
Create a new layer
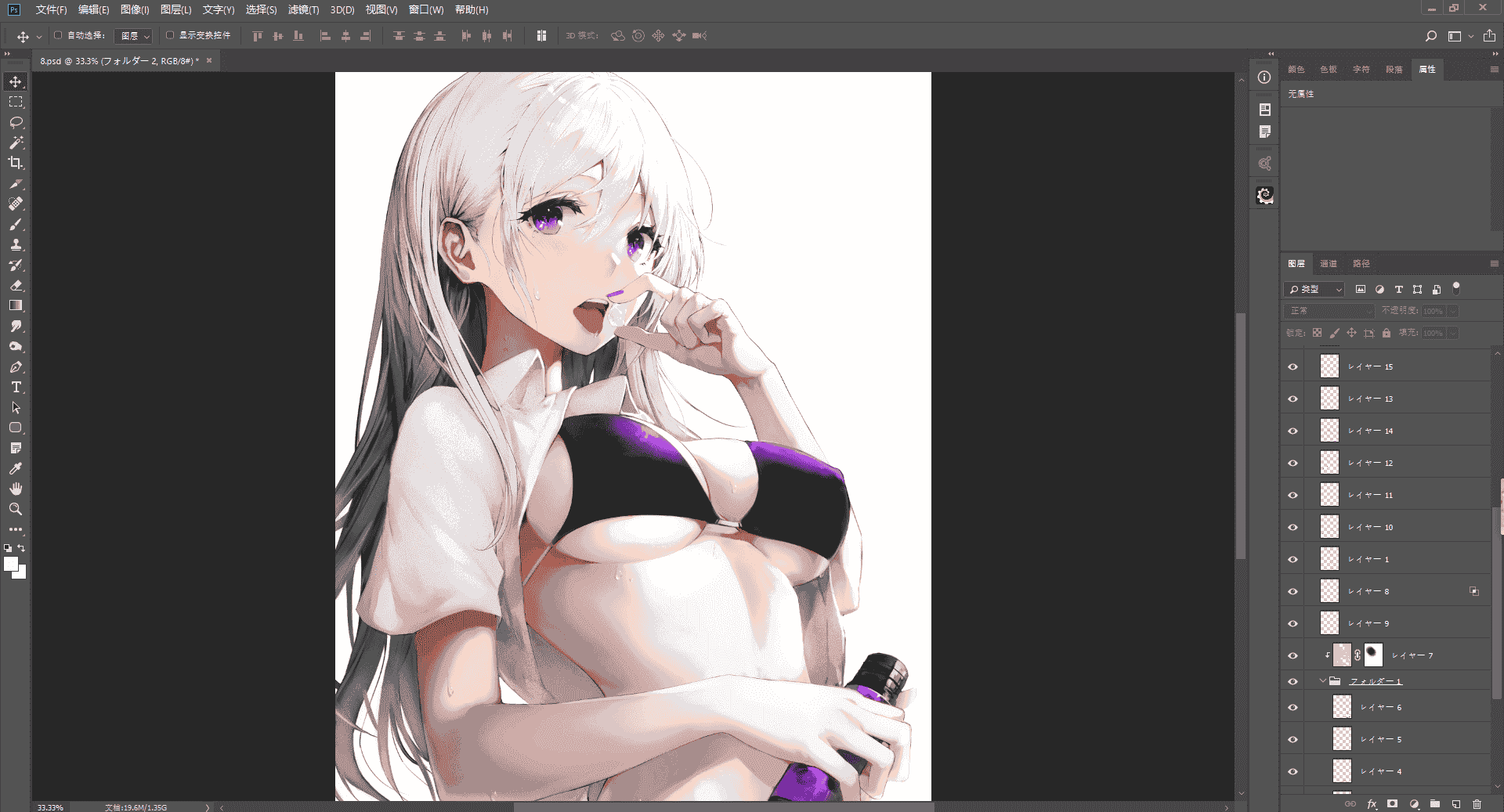[x=1456, y=804]
